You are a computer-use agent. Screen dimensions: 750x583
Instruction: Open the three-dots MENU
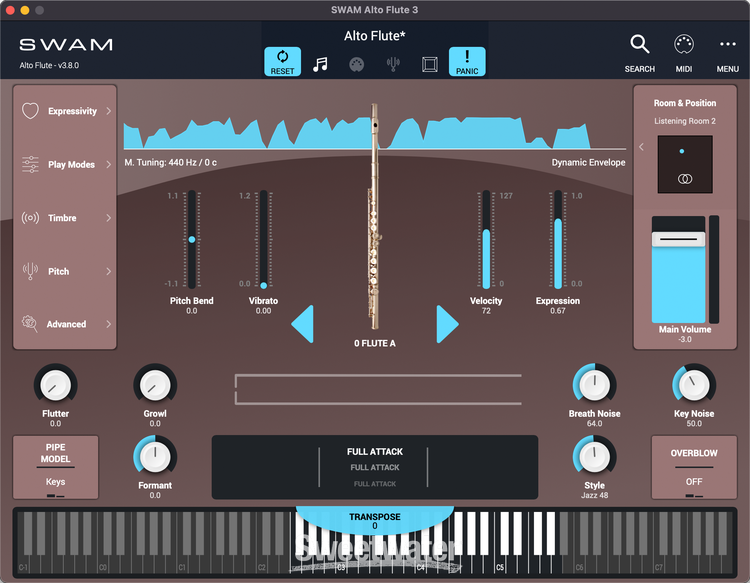tap(728, 53)
